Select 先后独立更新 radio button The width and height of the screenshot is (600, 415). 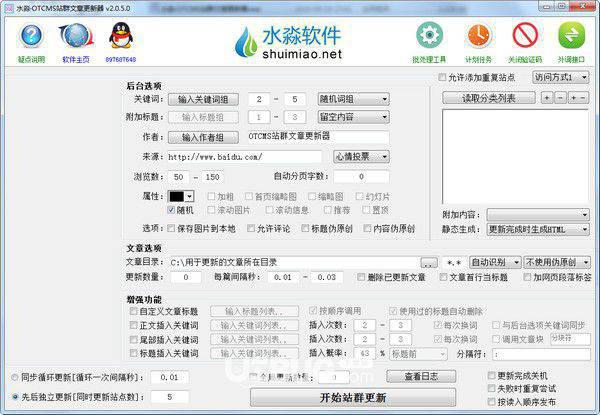pyautogui.click(x=15, y=397)
